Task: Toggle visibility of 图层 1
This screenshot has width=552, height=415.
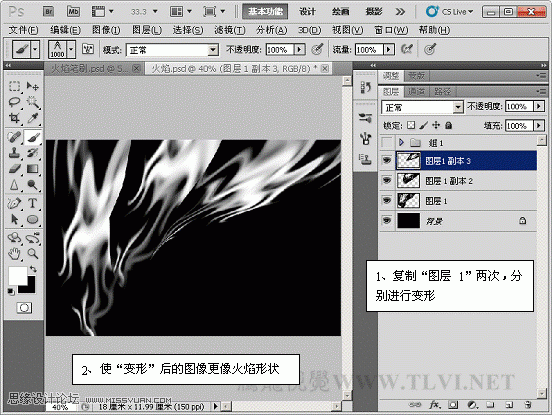Action: click(387, 201)
